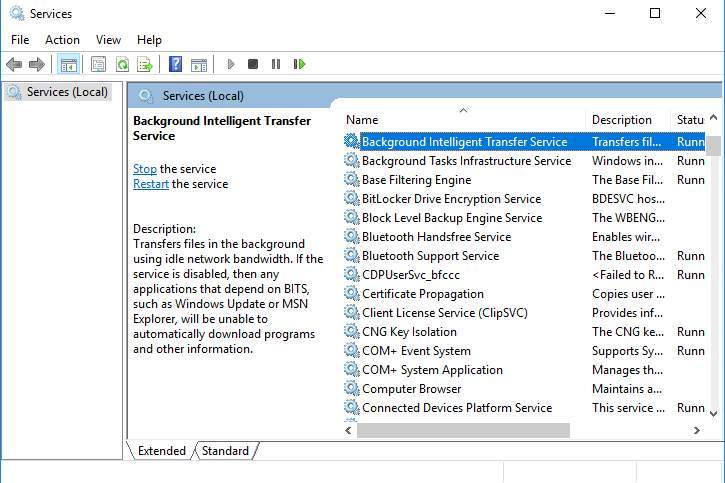The height and width of the screenshot is (483, 725).
Task: Open the View menu
Action: point(108,40)
